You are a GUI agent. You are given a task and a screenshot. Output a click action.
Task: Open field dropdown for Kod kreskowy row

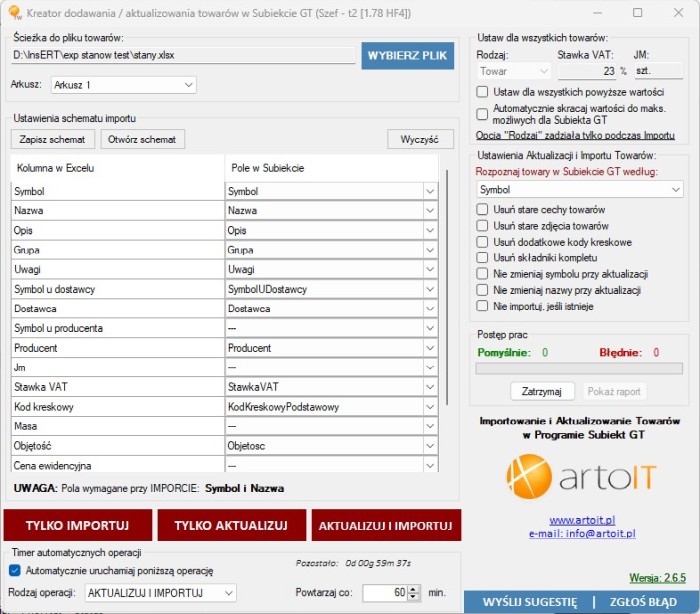coord(430,408)
